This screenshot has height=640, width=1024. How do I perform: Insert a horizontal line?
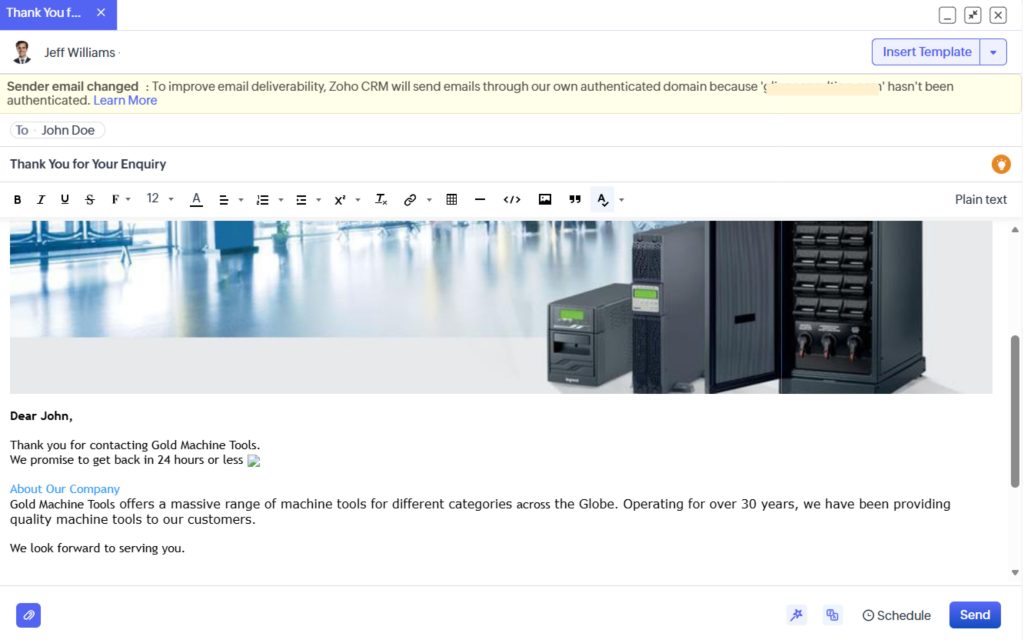pyautogui.click(x=480, y=200)
